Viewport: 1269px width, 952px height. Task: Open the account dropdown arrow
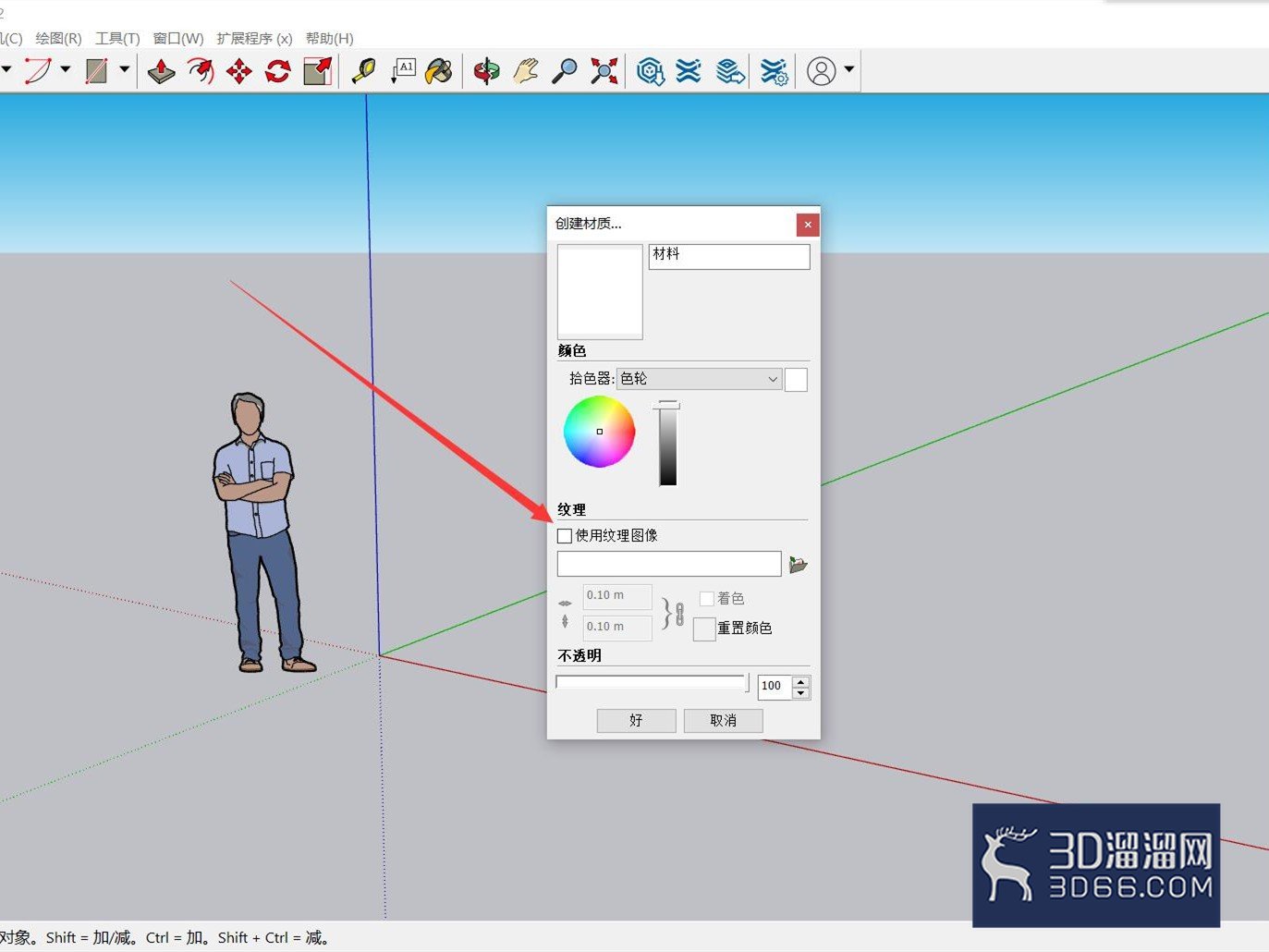click(x=849, y=69)
